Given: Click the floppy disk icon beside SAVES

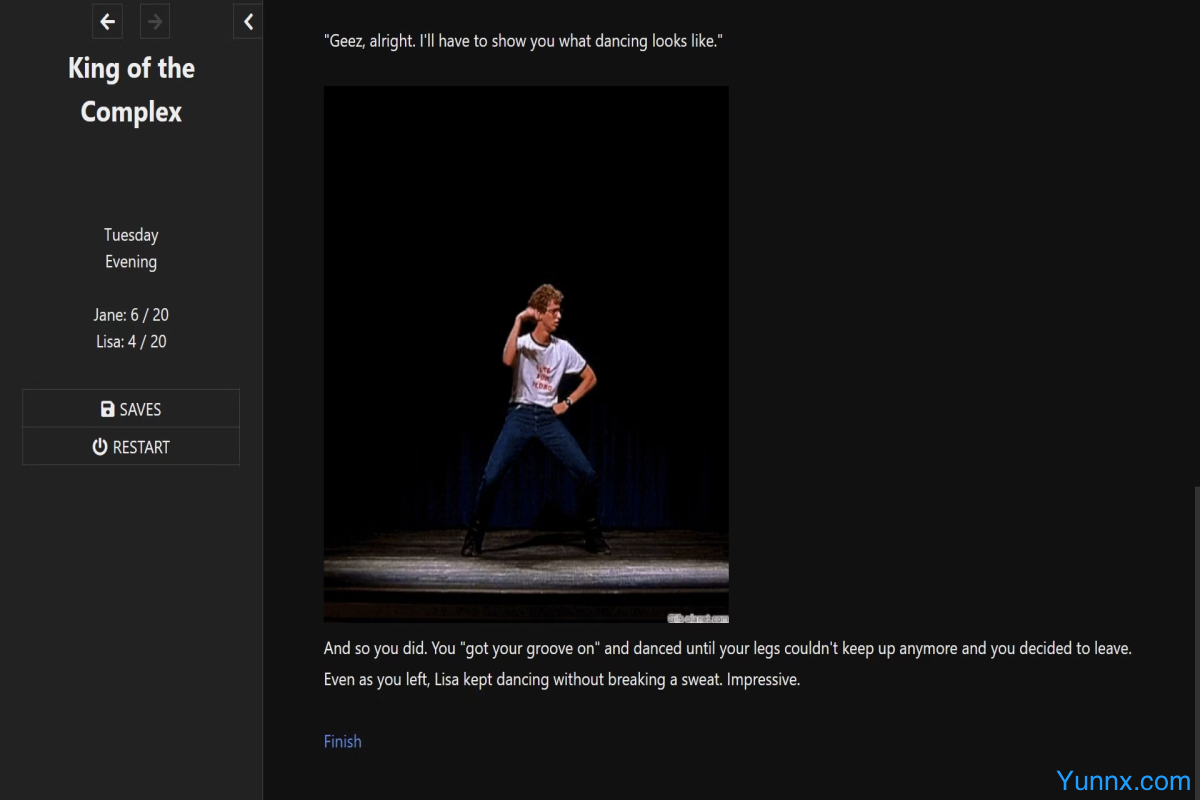Looking at the screenshot, I should point(107,409).
